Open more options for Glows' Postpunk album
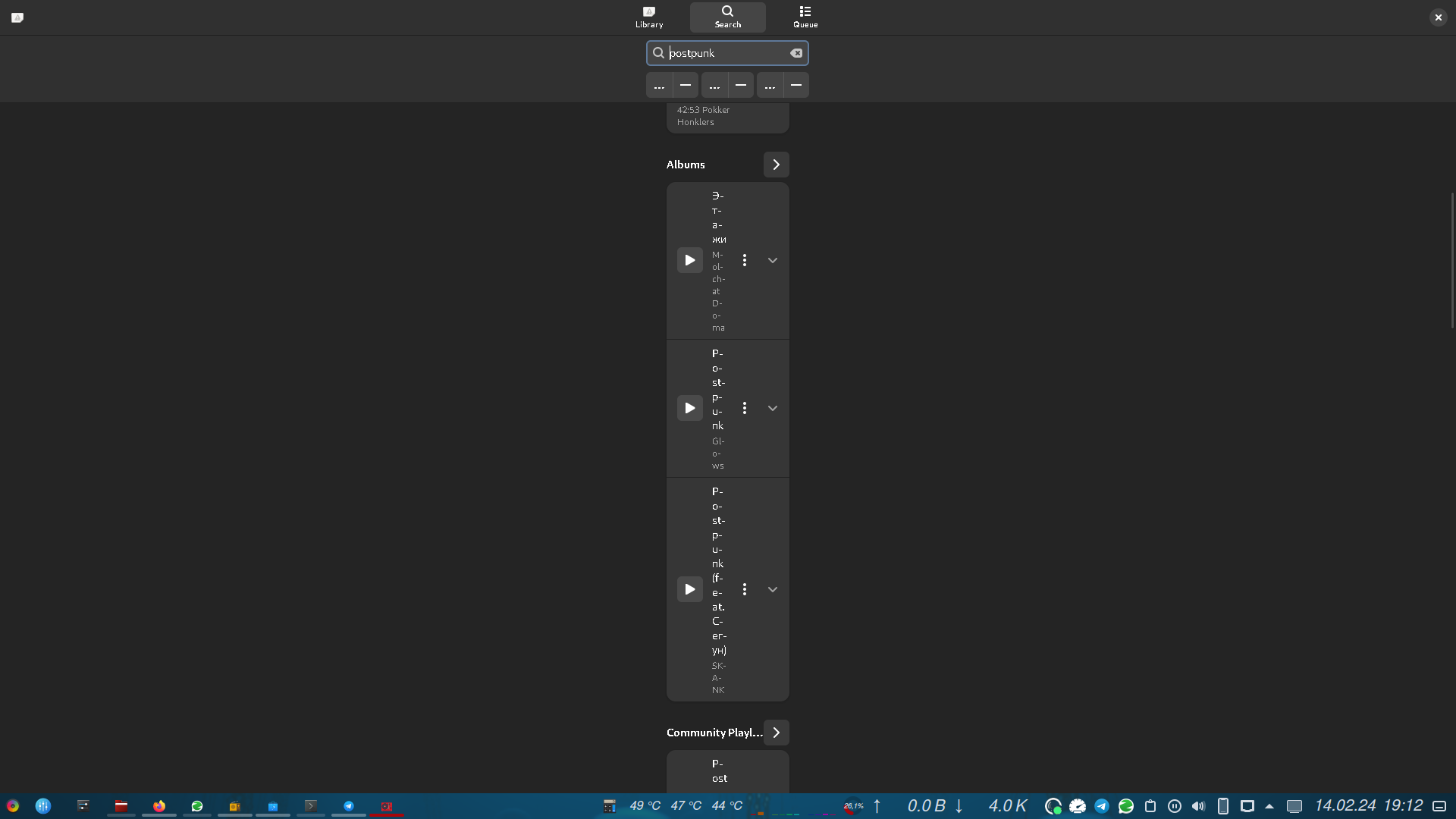1456x819 pixels. (x=745, y=408)
